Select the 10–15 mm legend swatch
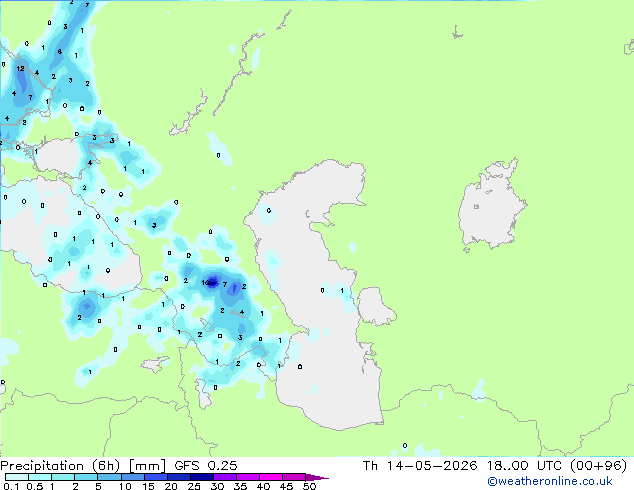 click(132, 477)
